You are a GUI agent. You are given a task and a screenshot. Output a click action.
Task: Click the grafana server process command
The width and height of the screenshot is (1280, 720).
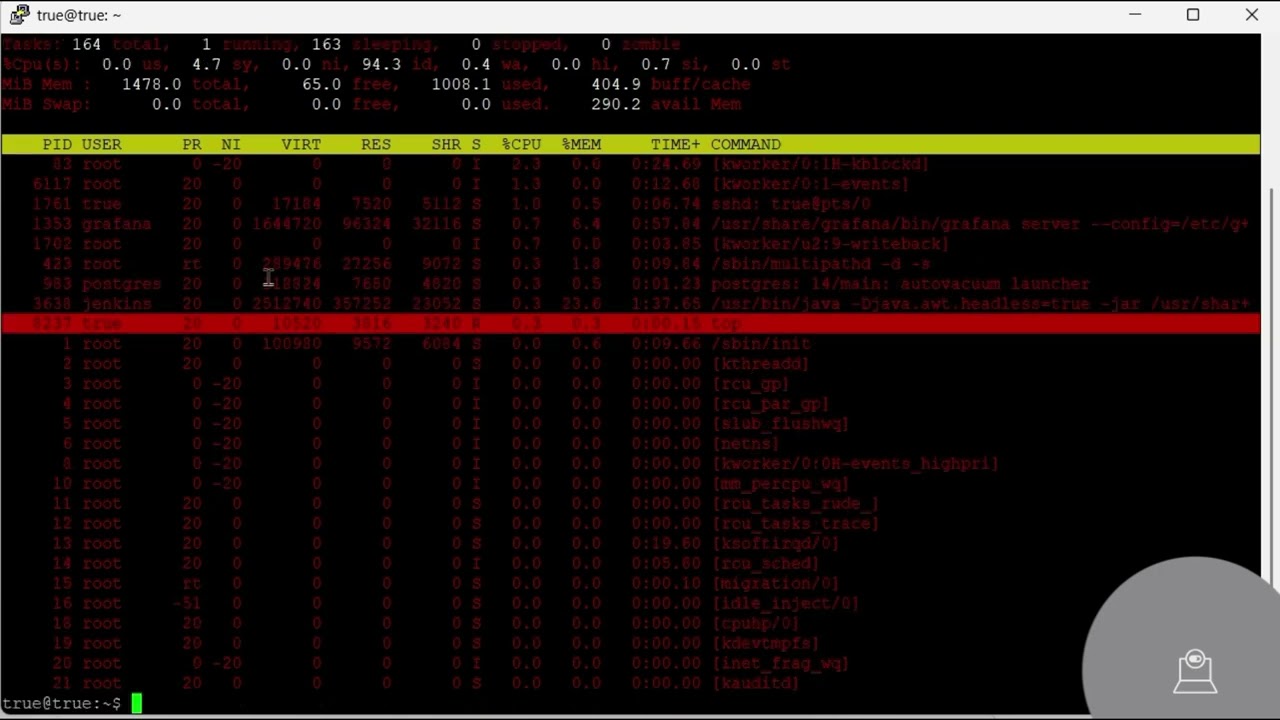coord(980,224)
